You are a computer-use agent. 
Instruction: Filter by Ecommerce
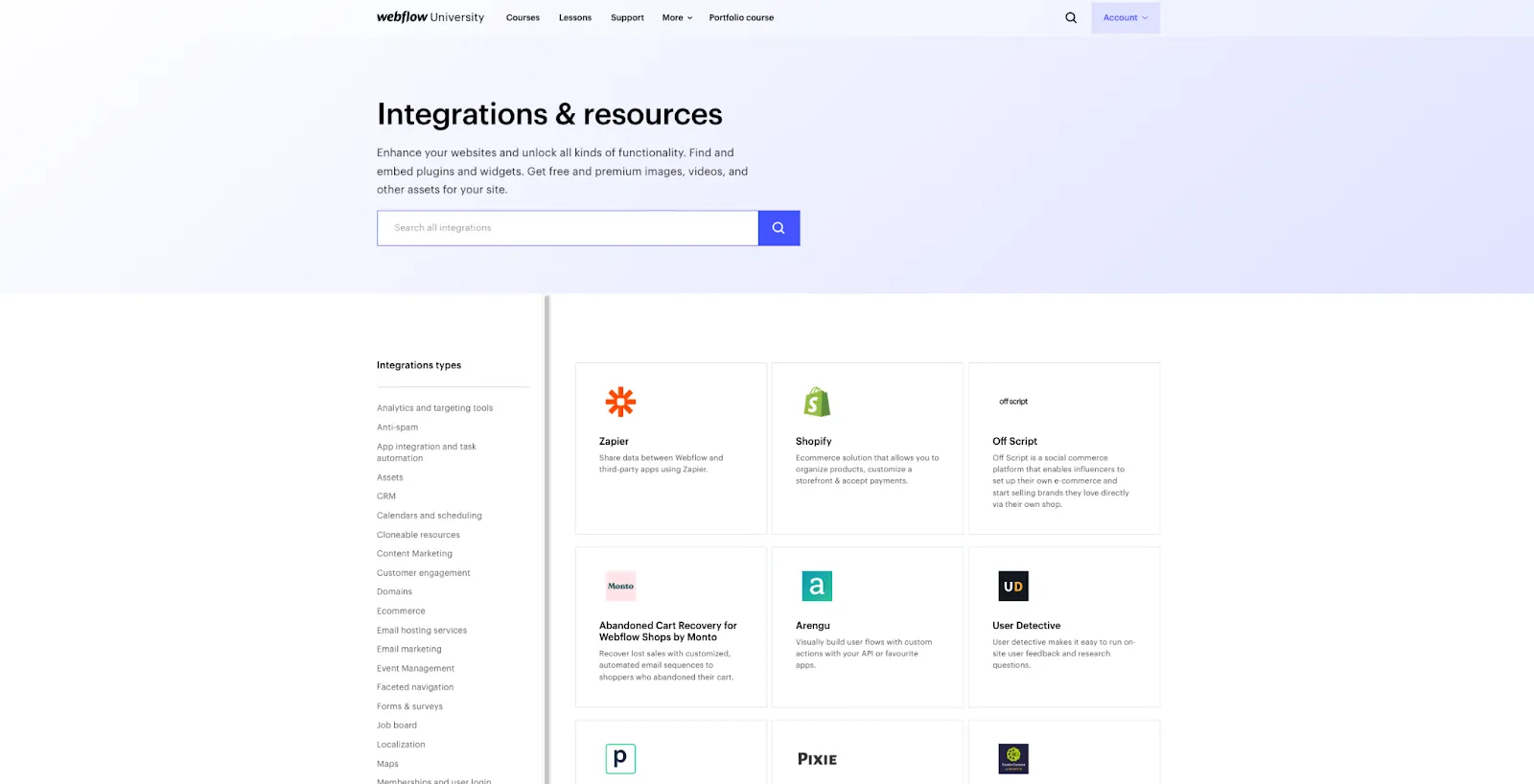click(401, 611)
